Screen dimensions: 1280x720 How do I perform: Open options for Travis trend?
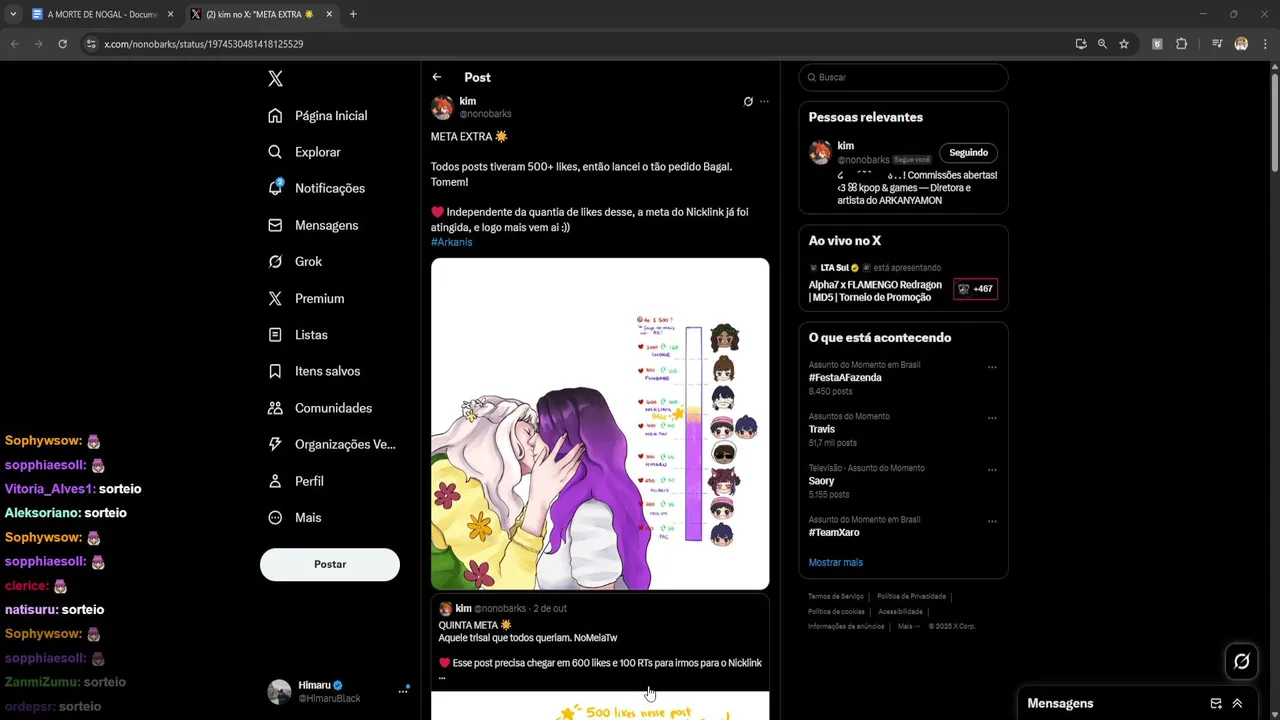992,418
